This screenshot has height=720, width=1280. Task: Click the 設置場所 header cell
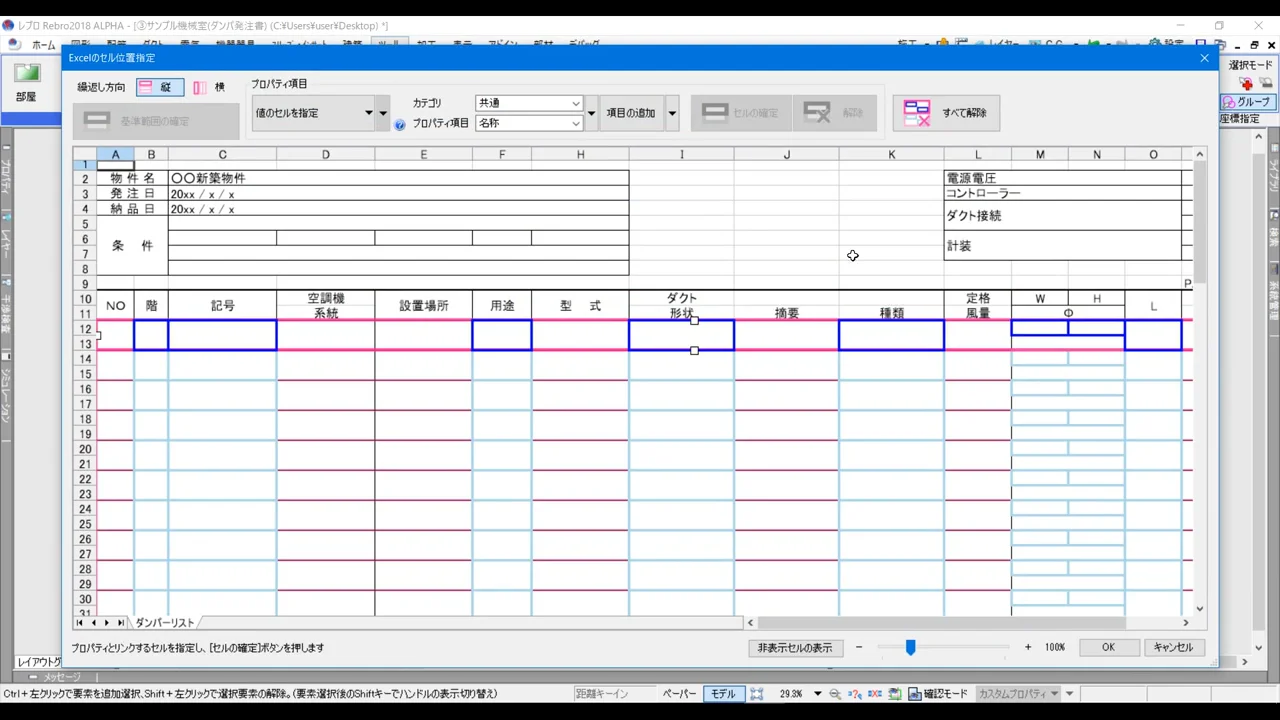[424, 306]
